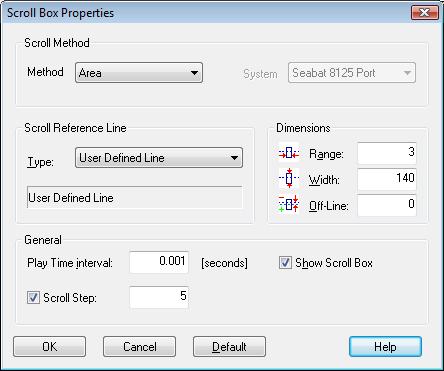
Task: Click the dialog title Scroll Box Properties
Action: [61, 13]
